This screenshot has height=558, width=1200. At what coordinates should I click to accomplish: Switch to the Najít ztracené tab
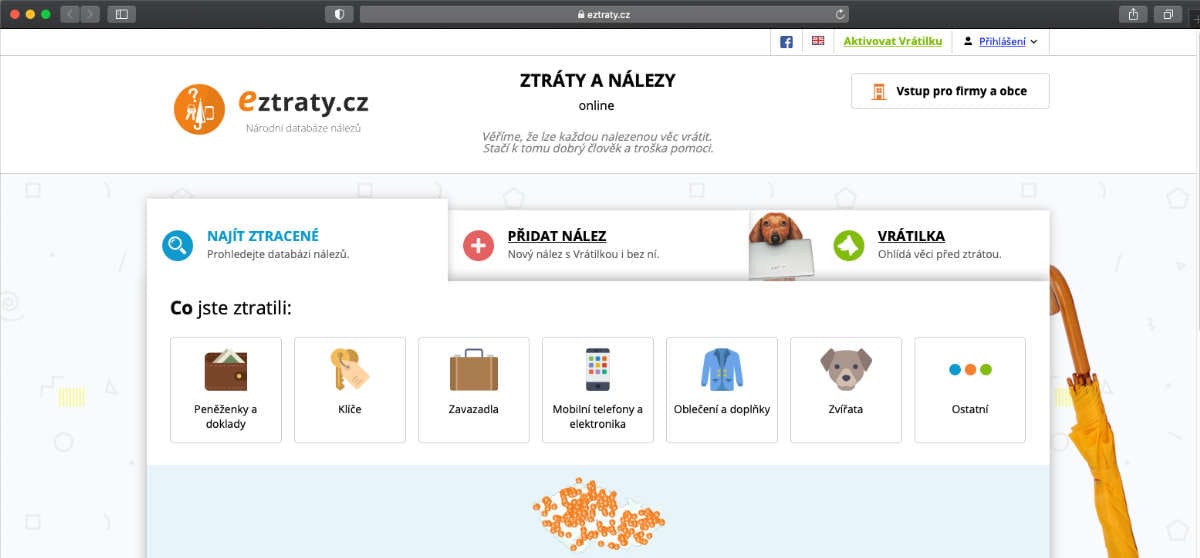pos(297,245)
